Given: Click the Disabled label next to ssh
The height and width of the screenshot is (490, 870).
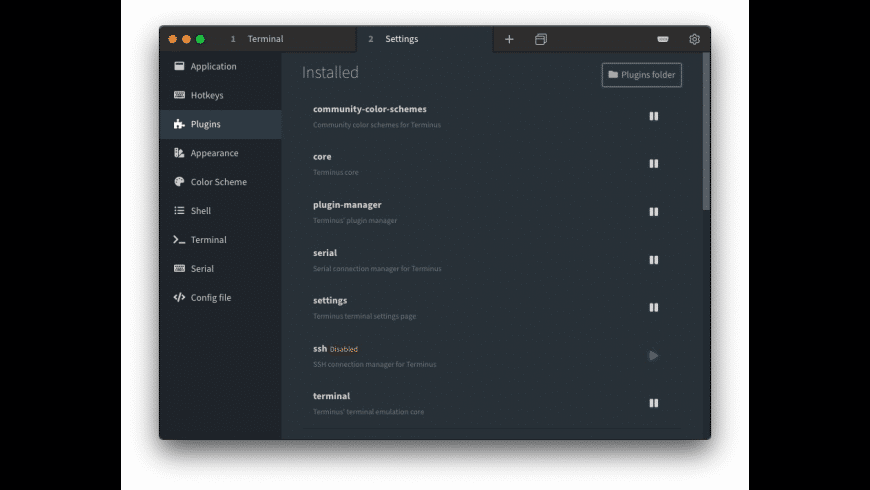Looking at the screenshot, I should pos(343,349).
